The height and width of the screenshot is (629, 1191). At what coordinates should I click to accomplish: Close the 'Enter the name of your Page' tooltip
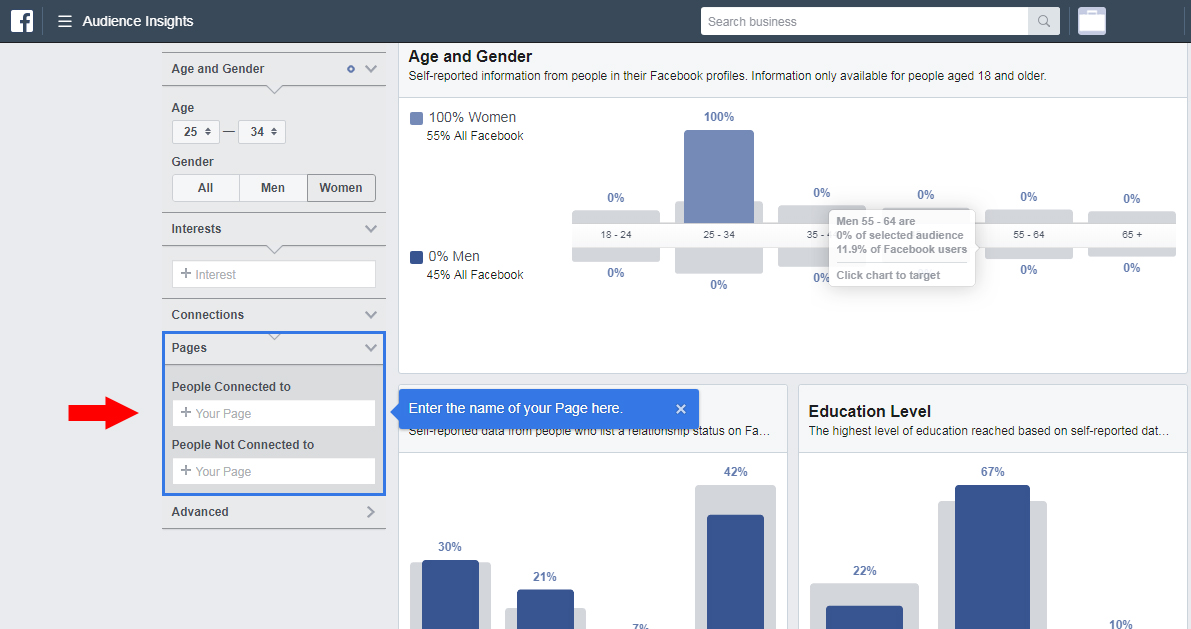(x=681, y=409)
